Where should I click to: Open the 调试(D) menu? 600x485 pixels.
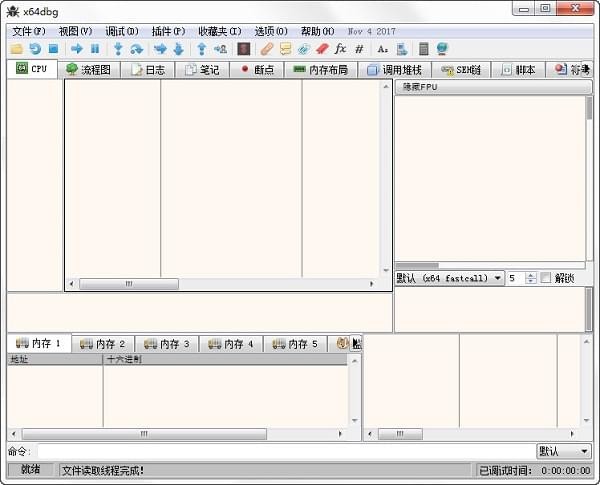pos(122,31)
